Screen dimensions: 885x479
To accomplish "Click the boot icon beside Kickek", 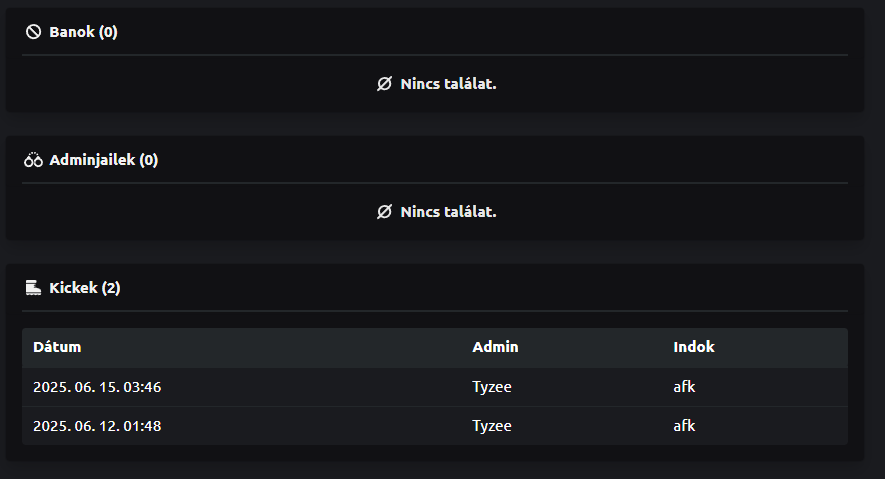I will (x=33, y=288).
